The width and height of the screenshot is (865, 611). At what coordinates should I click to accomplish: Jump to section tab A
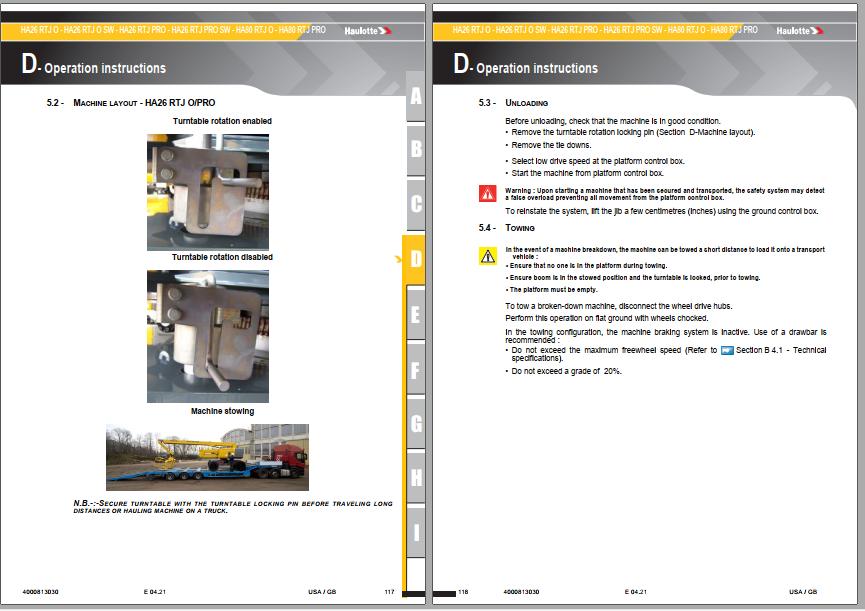416,97
